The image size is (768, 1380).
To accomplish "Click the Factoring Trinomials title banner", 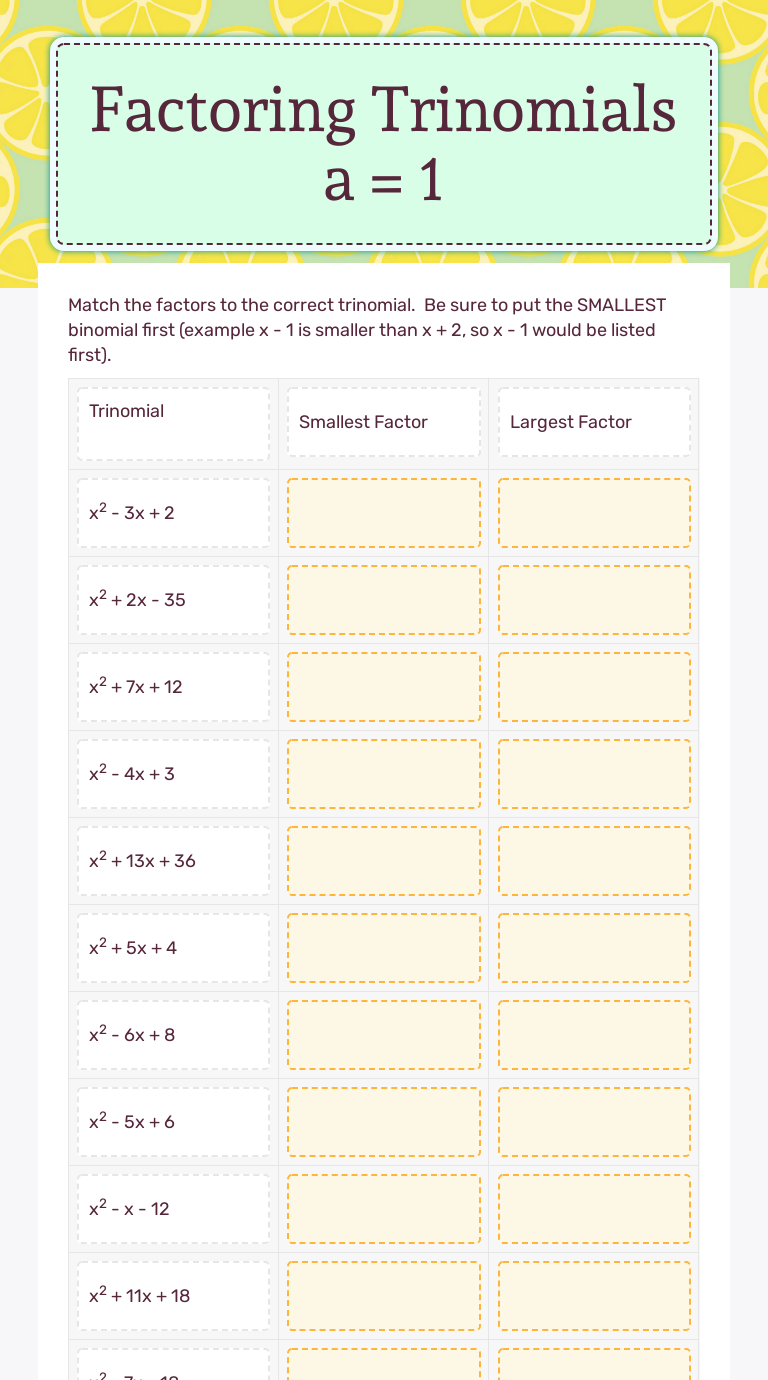I will (384, 143).
